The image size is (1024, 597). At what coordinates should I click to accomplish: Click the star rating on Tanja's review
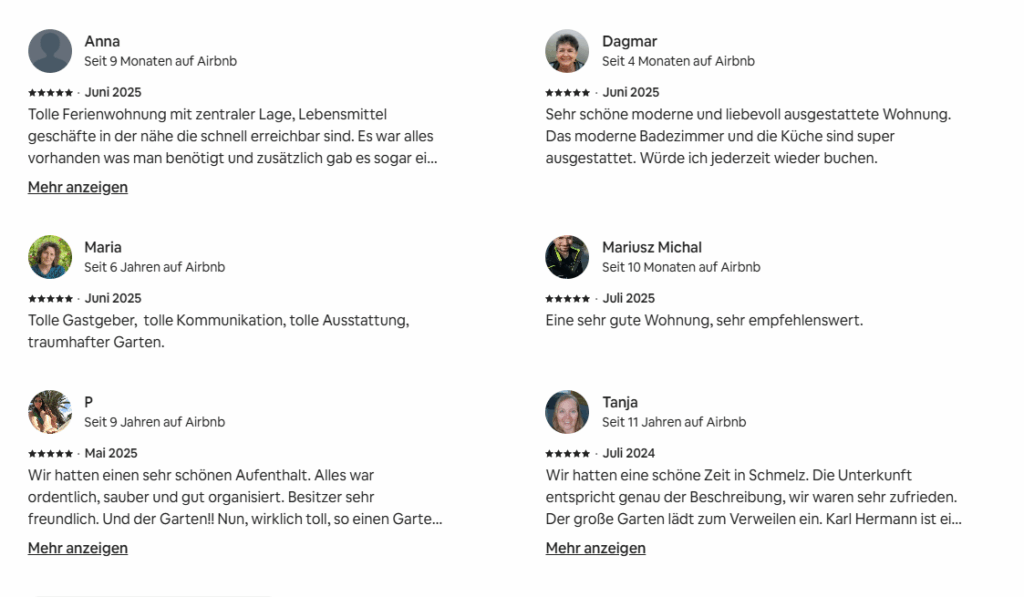(567, 454)
